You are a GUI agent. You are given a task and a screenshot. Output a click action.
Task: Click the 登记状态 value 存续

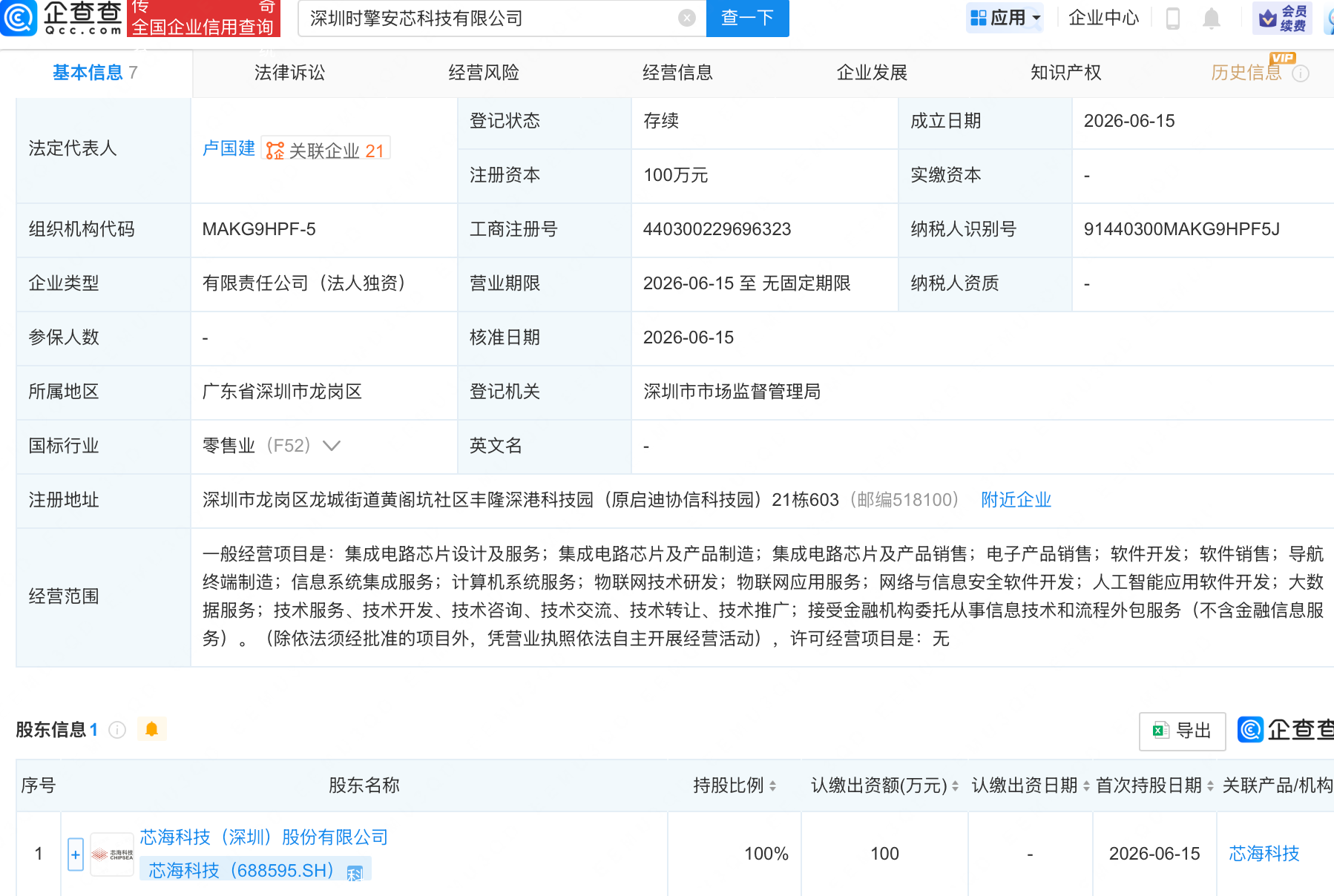(x=661, y=121)
